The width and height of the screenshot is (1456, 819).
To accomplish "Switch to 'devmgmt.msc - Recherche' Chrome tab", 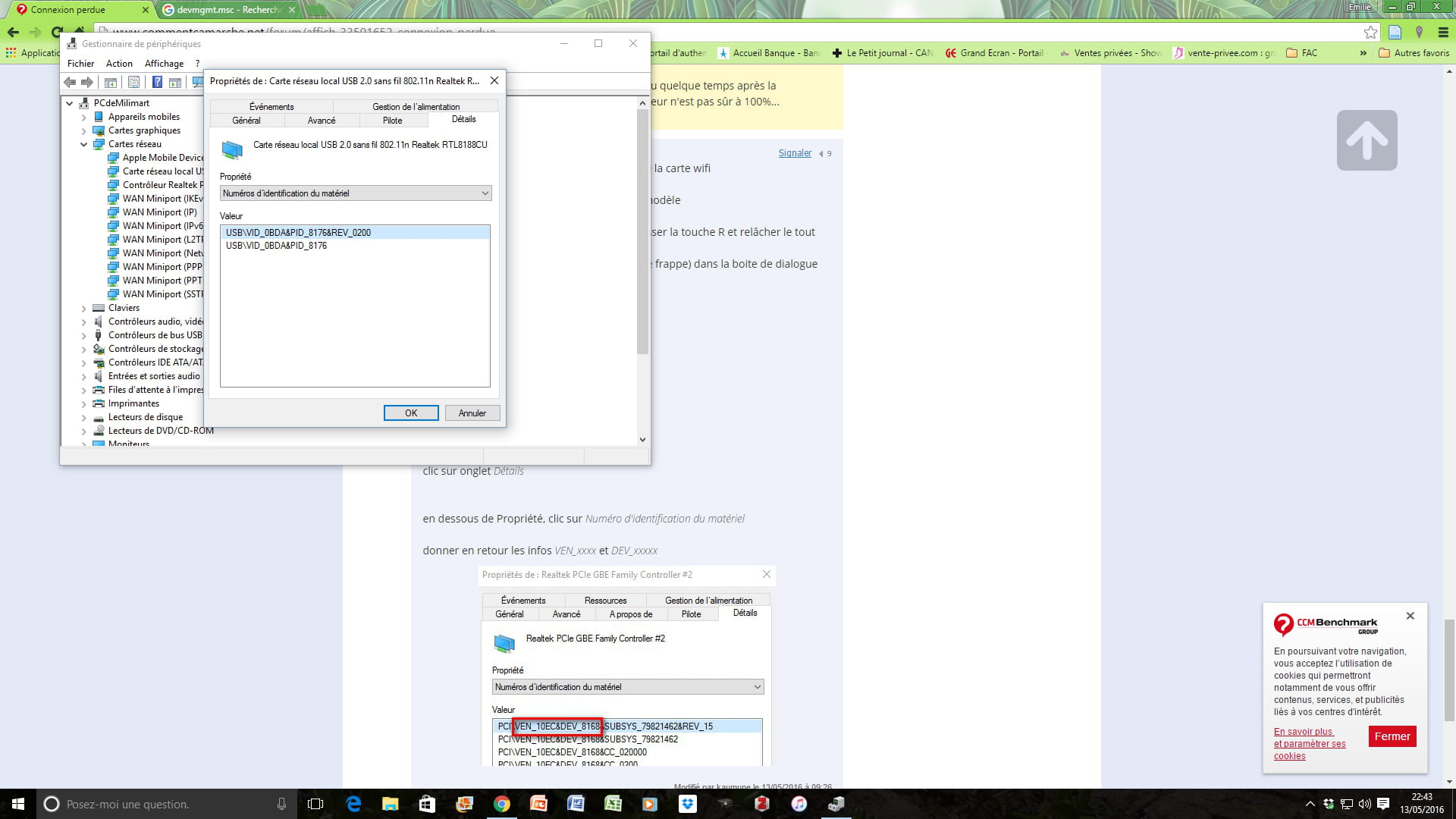I will (227, 10).
